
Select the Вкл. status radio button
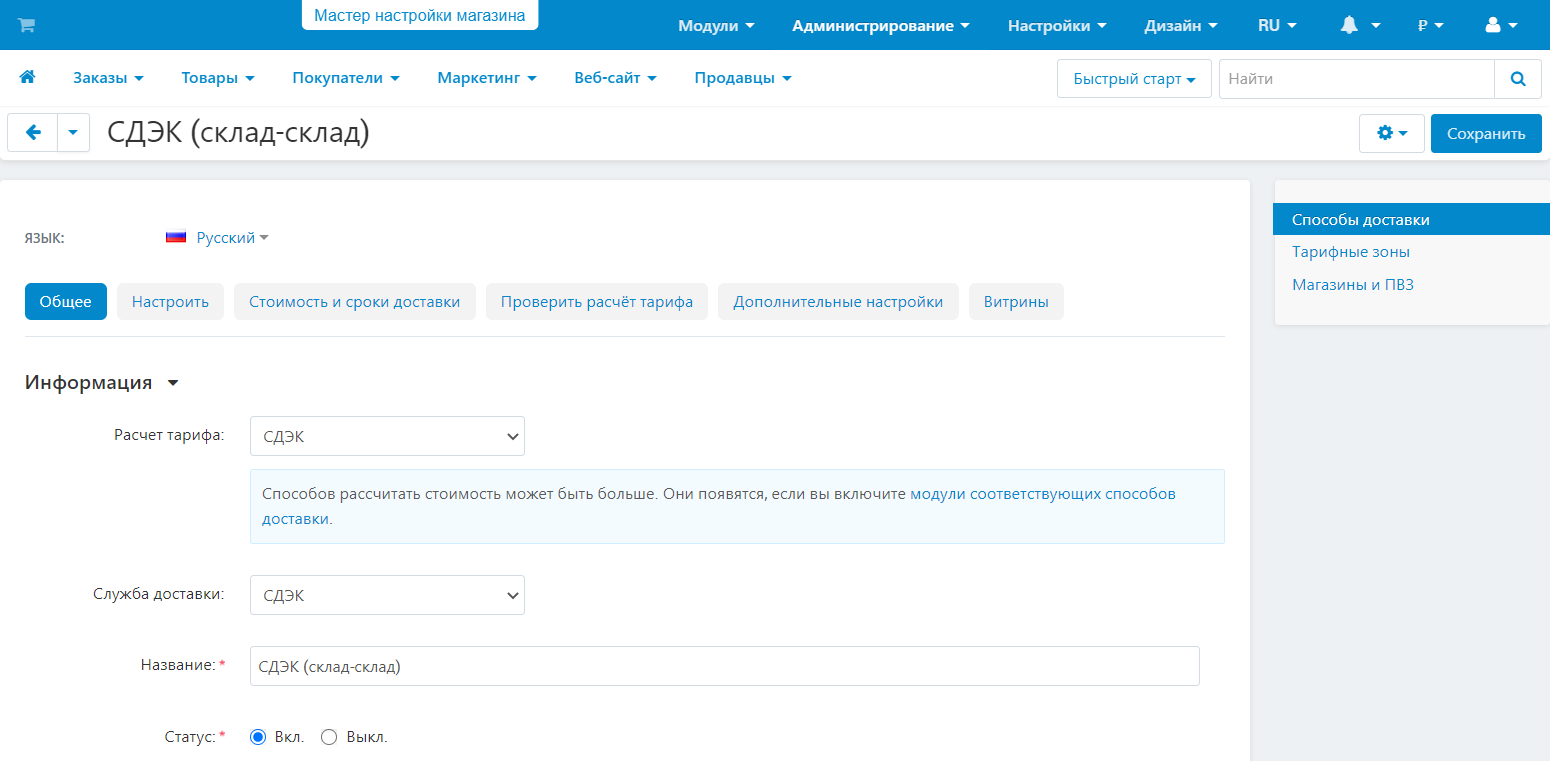point(258,737)
